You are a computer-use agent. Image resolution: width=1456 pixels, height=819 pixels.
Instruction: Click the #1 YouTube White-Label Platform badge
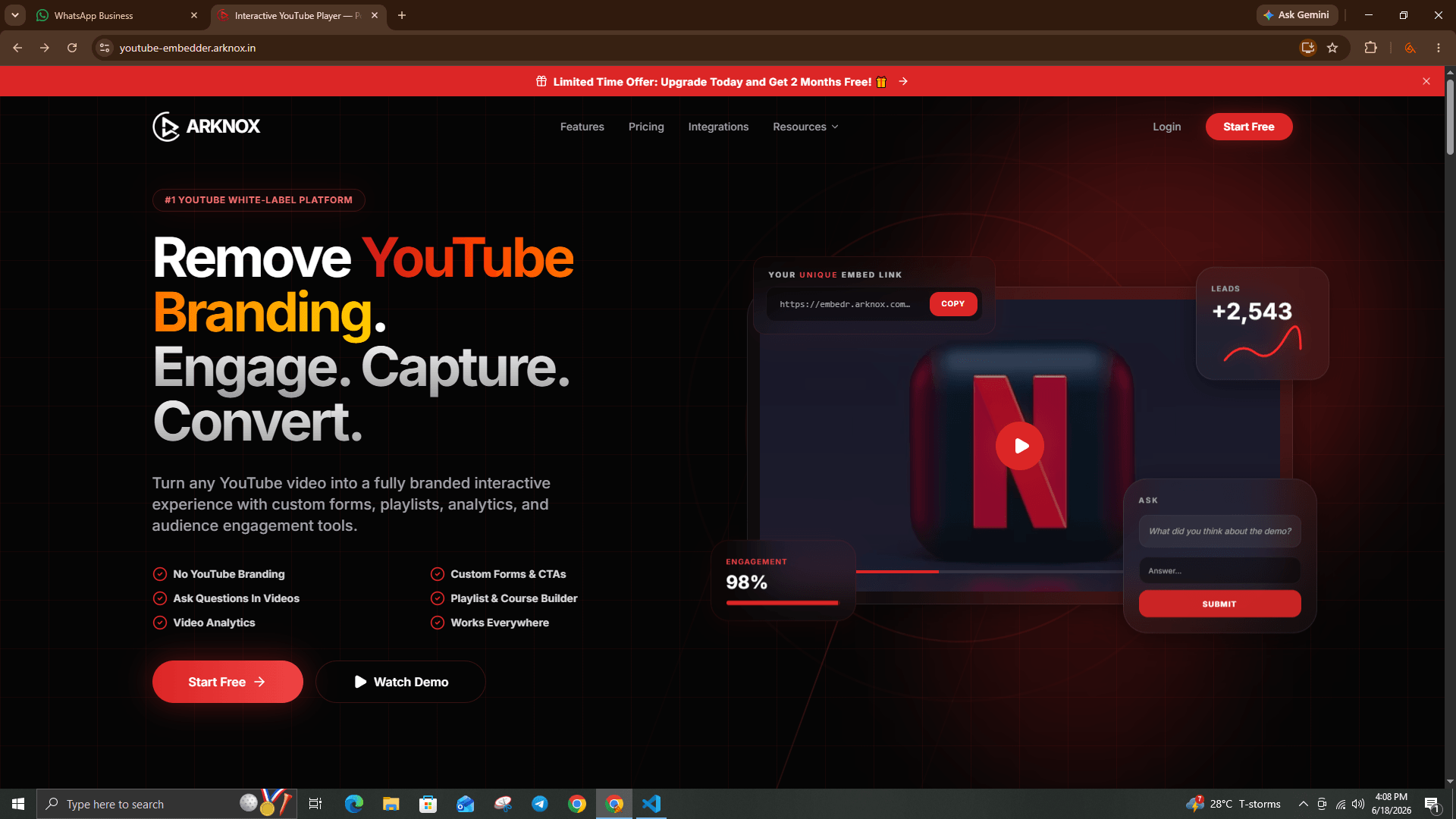click(x=259, y=200)
